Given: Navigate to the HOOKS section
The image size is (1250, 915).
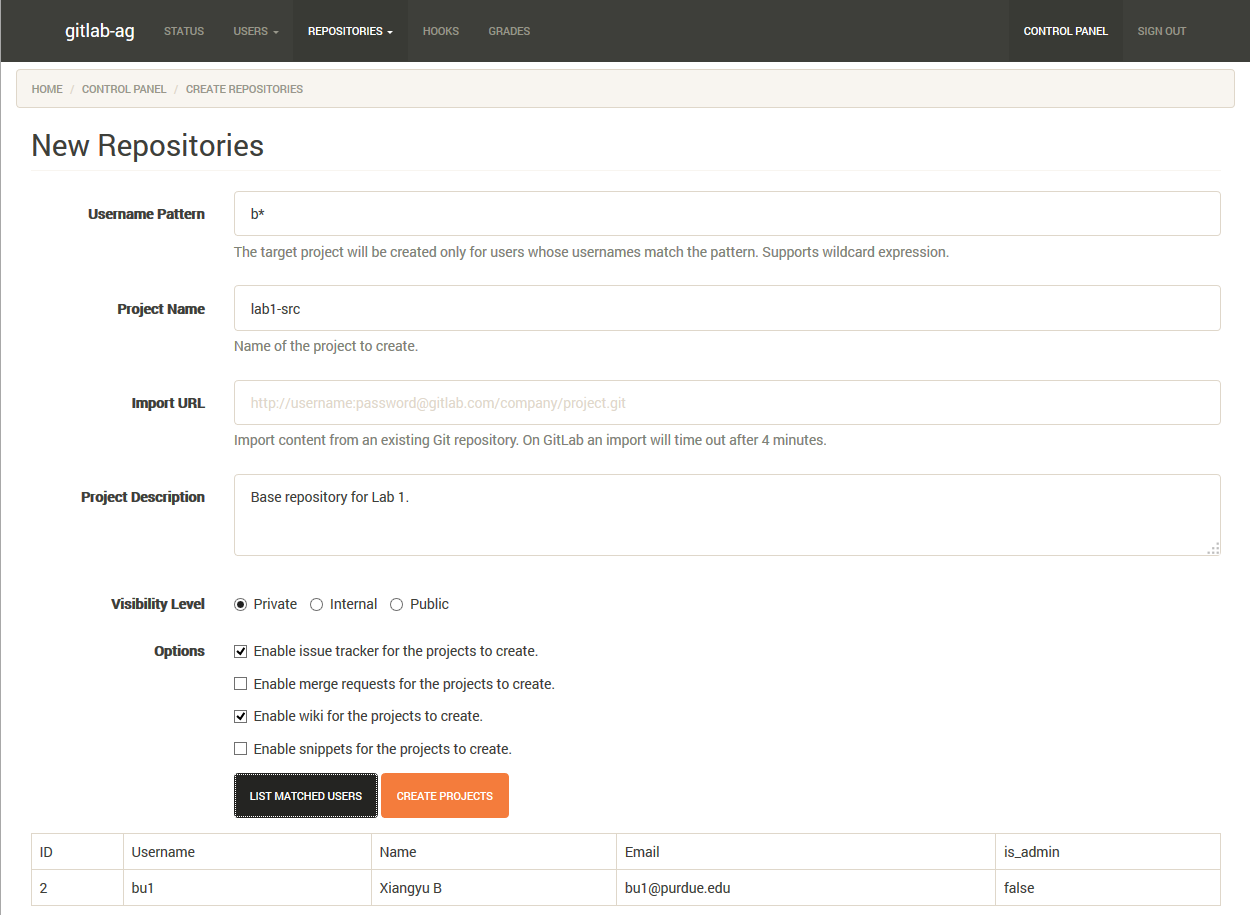Looking at the screenshot, I should (441, 31).
